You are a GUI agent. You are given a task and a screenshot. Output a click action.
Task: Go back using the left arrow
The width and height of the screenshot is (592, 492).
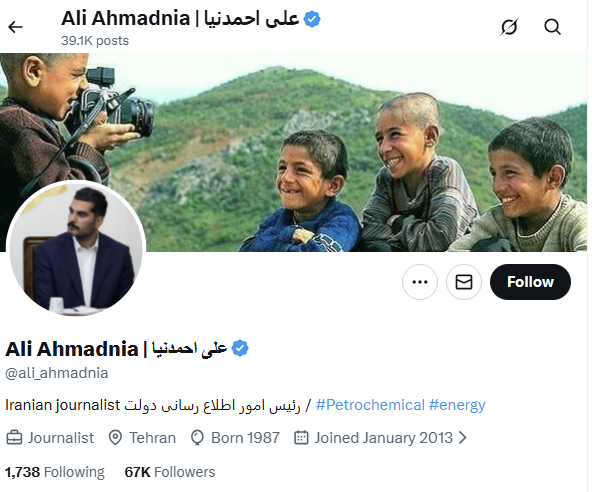15,27
